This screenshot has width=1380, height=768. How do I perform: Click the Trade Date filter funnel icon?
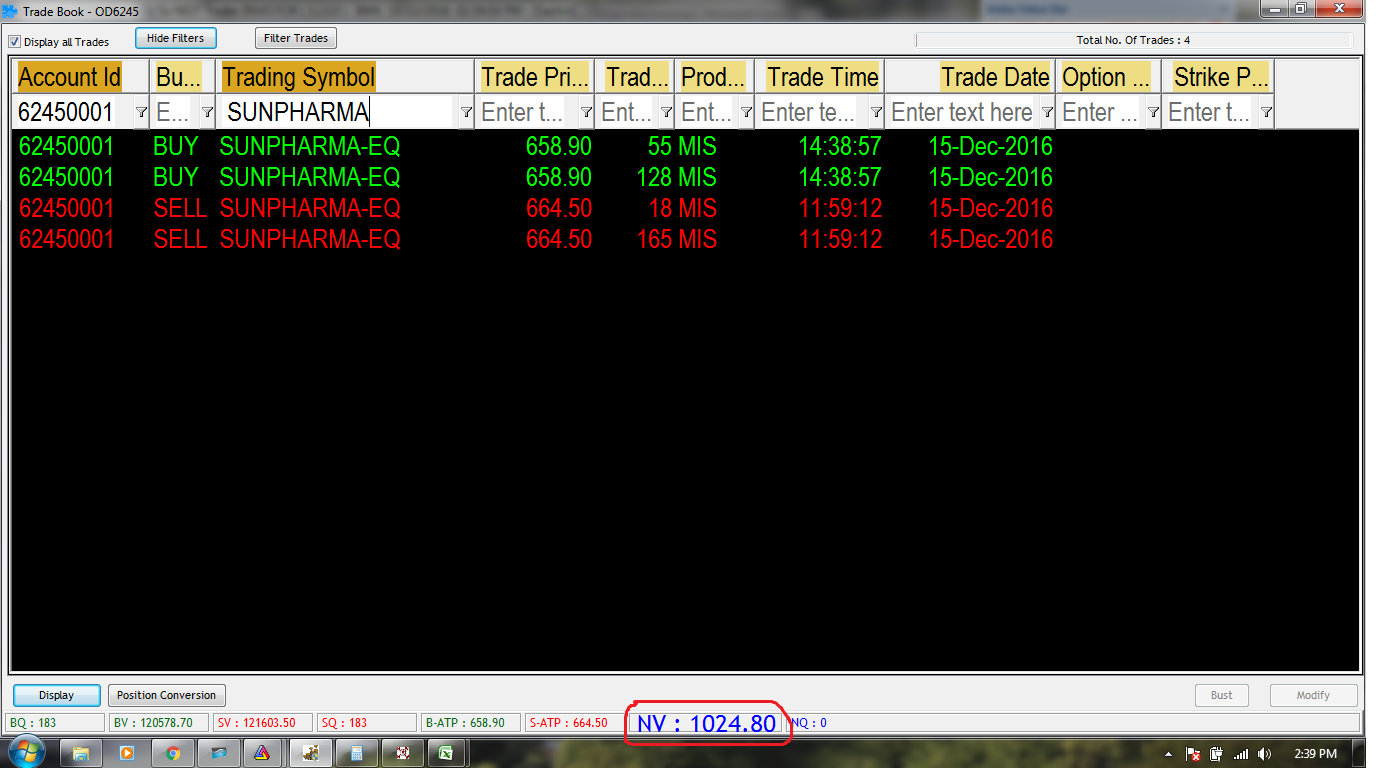pyautogui.click(x=1047, y=112)
